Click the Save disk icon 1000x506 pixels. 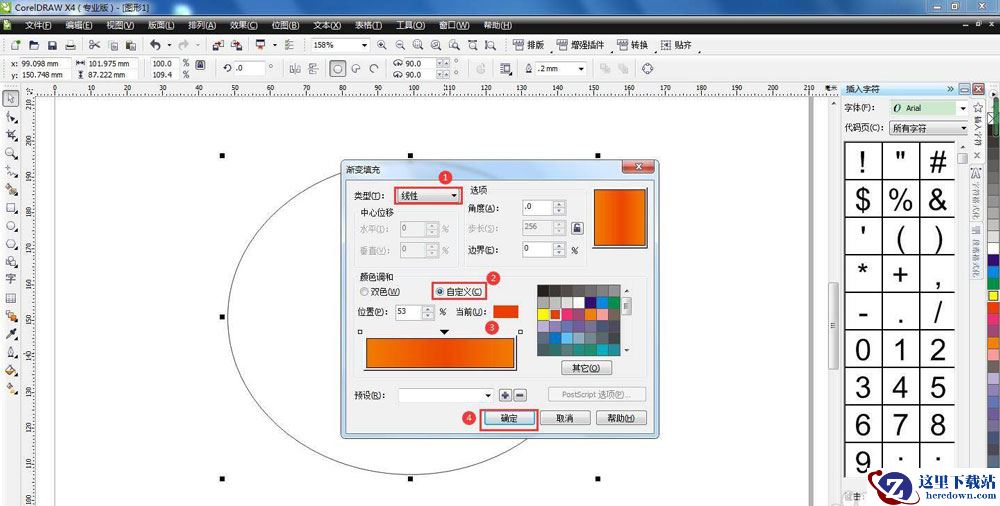pyautogui.click(x=52, y=45)
